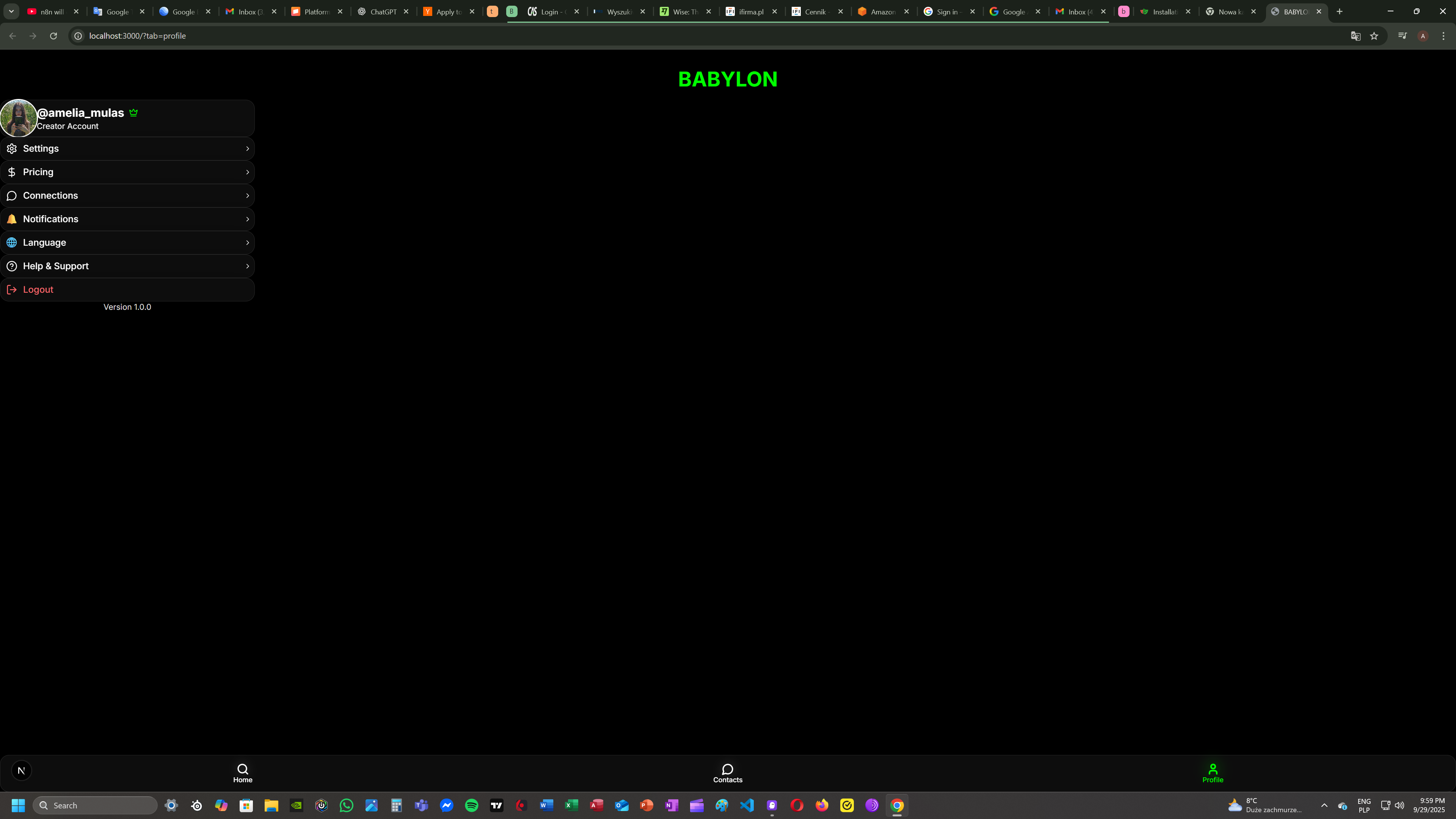Expand the Pricing row chevron

[x=247, y=172]
